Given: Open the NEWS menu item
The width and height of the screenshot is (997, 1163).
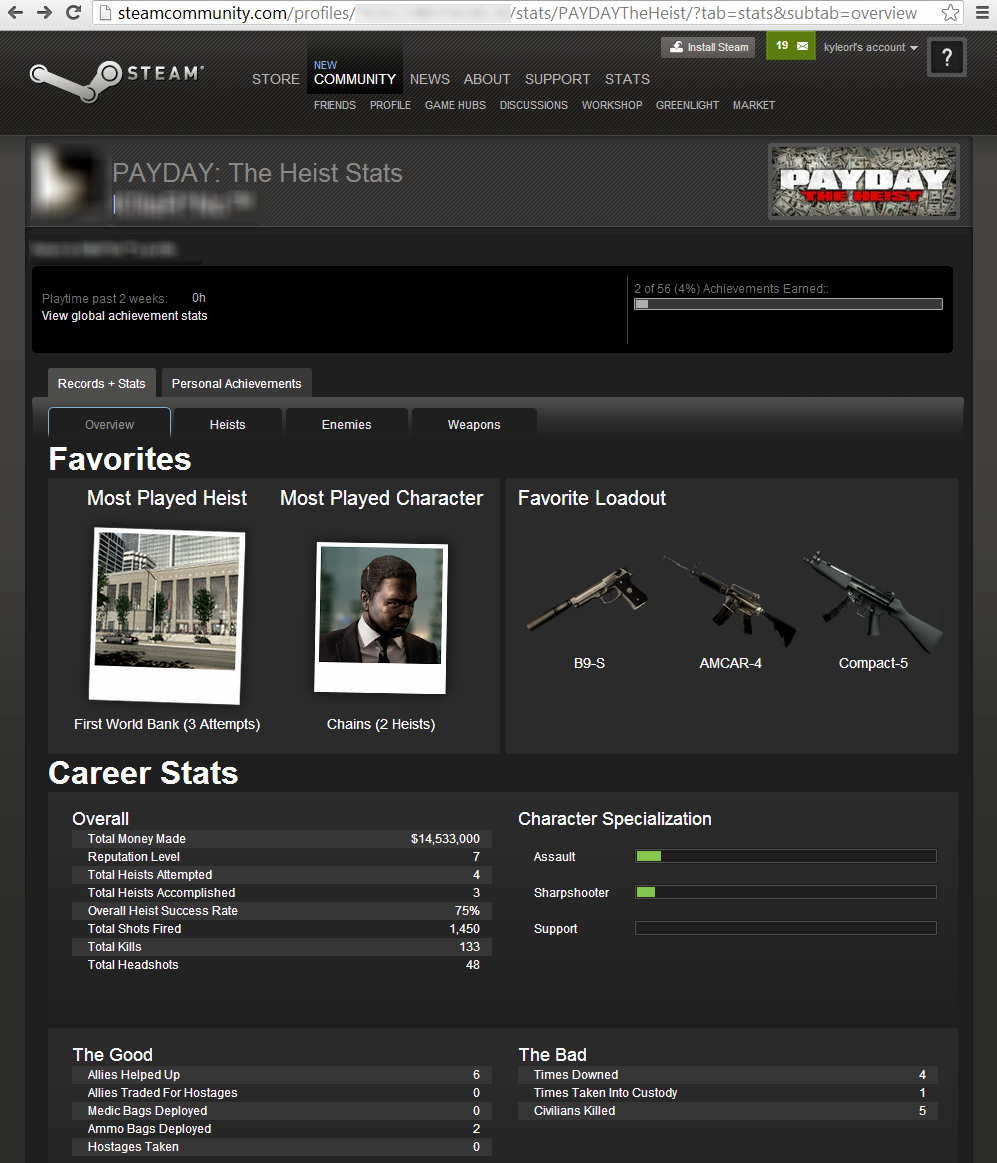Looking at the screenshot, I should click(430, 79).
